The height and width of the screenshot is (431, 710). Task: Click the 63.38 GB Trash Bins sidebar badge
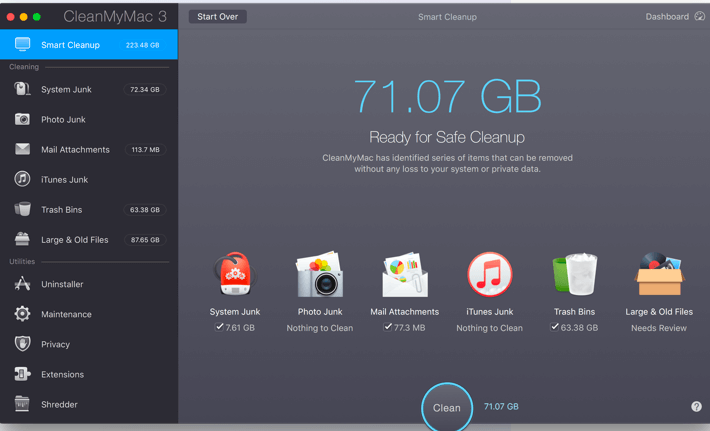pos(145,210)
